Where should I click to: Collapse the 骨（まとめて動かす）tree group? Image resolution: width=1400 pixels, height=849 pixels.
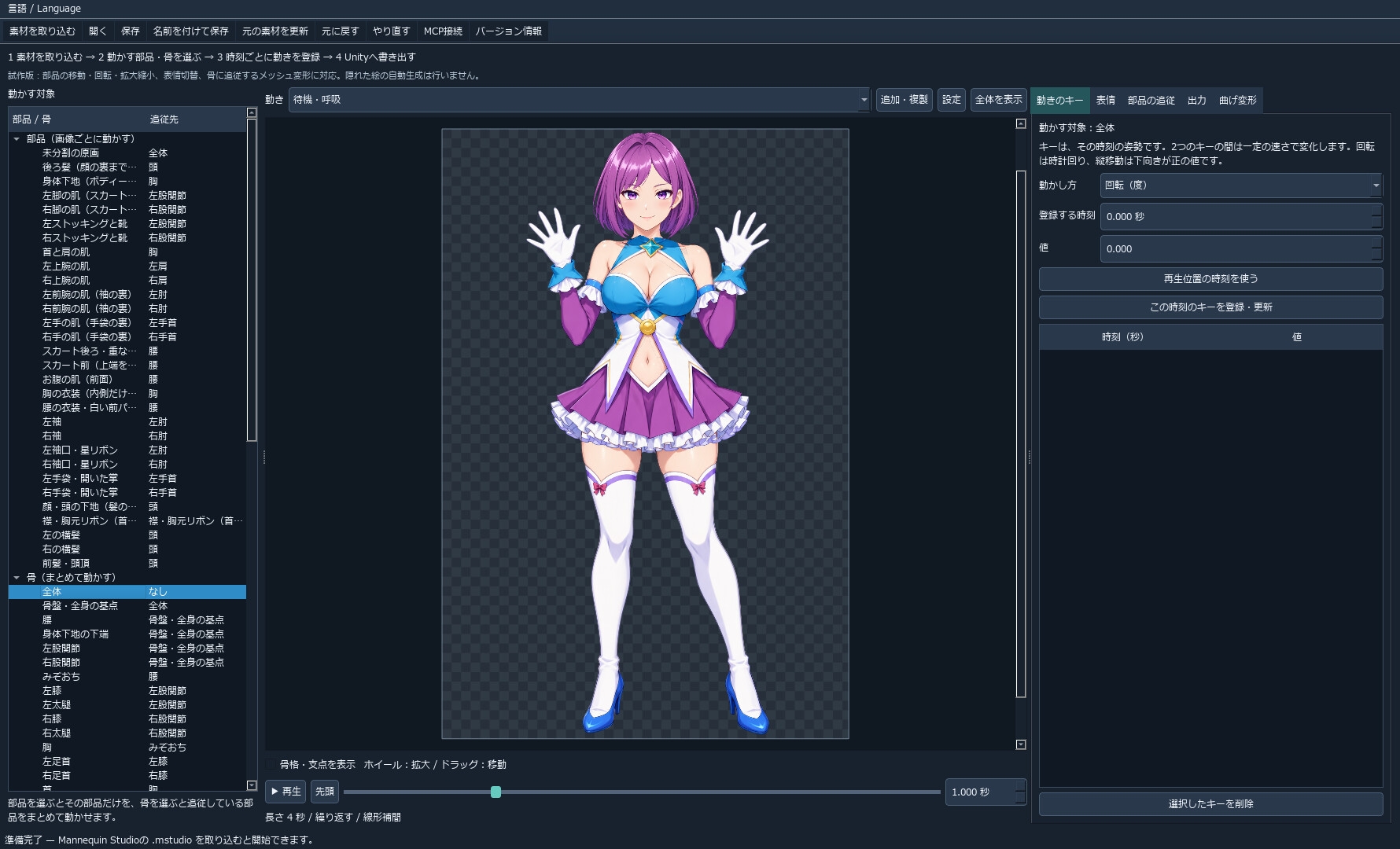tap(17, 578)
